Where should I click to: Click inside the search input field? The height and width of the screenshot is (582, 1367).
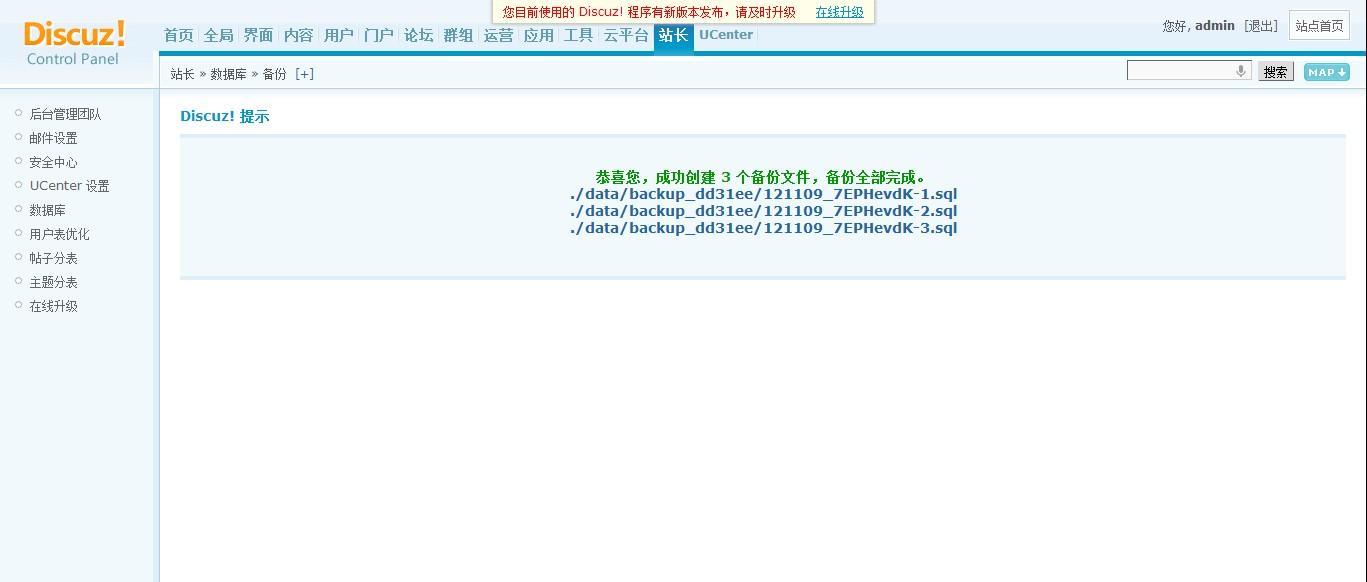pos(1180,71)
